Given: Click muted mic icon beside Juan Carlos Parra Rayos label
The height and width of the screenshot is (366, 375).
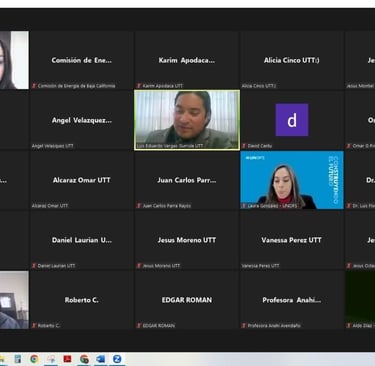Looking at the screenshot, I should point(139,206).
